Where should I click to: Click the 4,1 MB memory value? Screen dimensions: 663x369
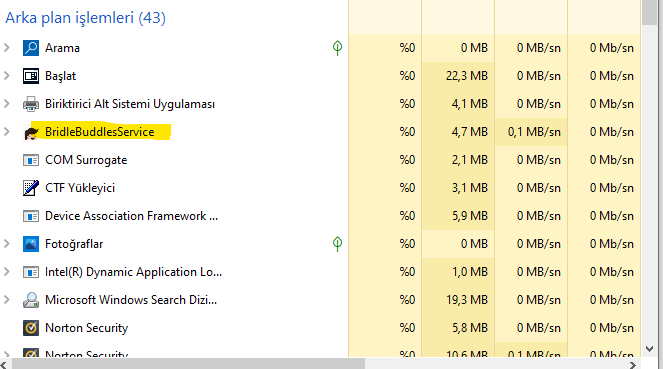470,104
